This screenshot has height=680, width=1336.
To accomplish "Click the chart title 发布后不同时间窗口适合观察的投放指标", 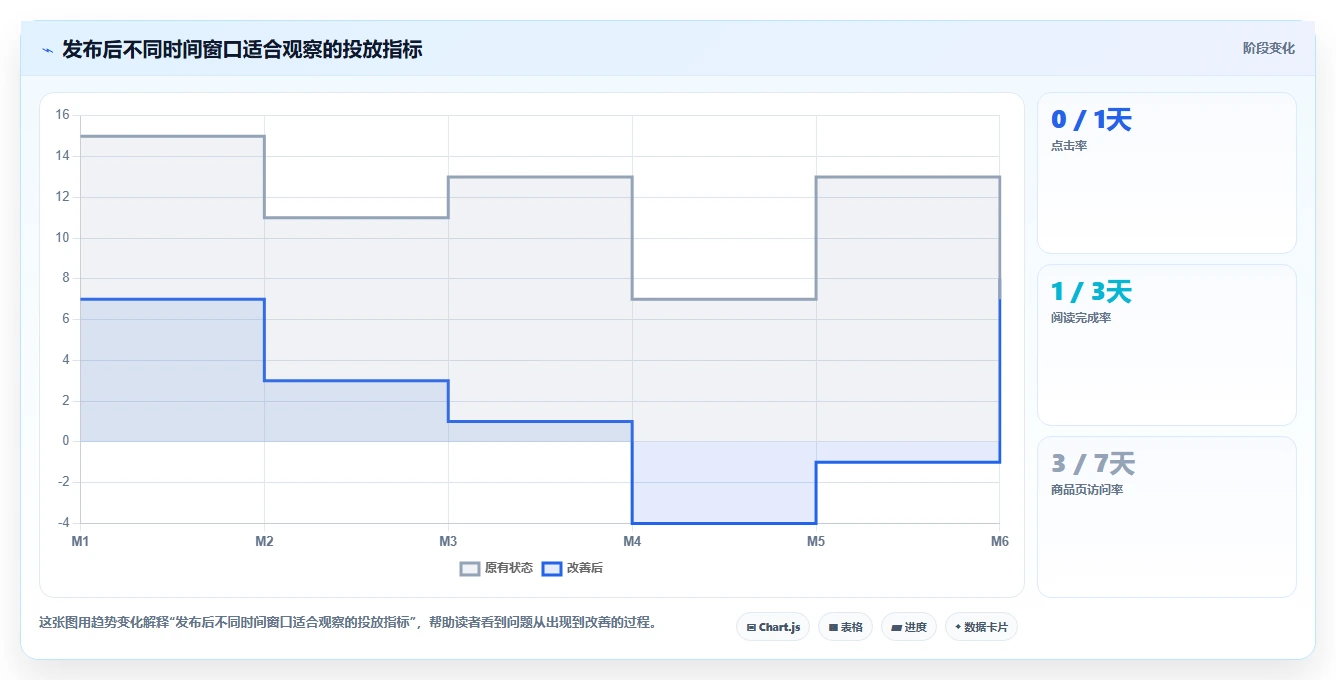I will click(242, 49).
